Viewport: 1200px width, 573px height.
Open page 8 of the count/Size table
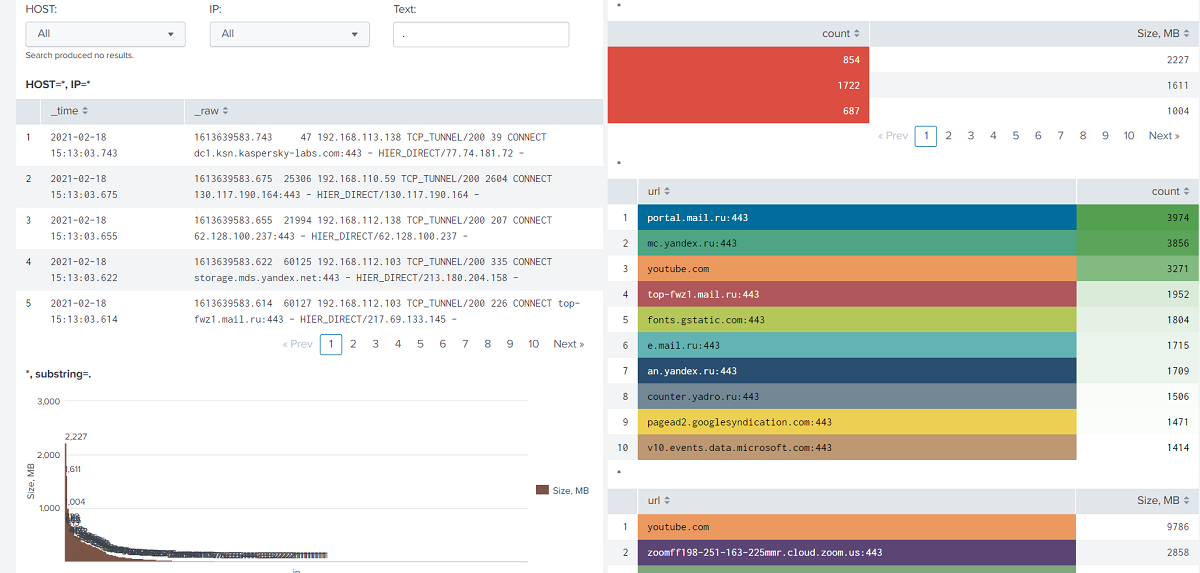[x=1083, y=136]
